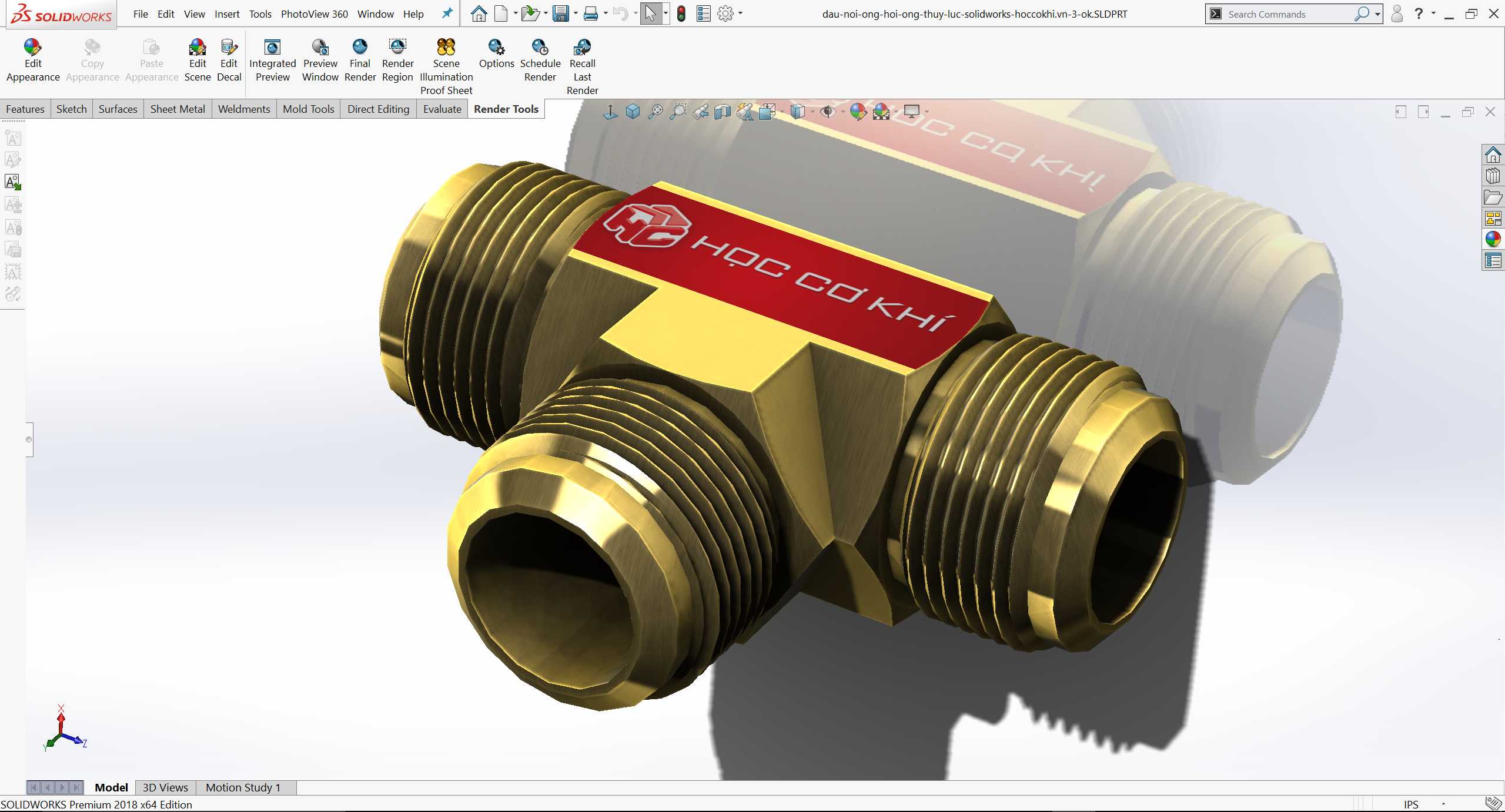The height and width of the screenshot is (812, 1505).
Task: Open the File Properties list icon
Action: click(x=703, y=14)
